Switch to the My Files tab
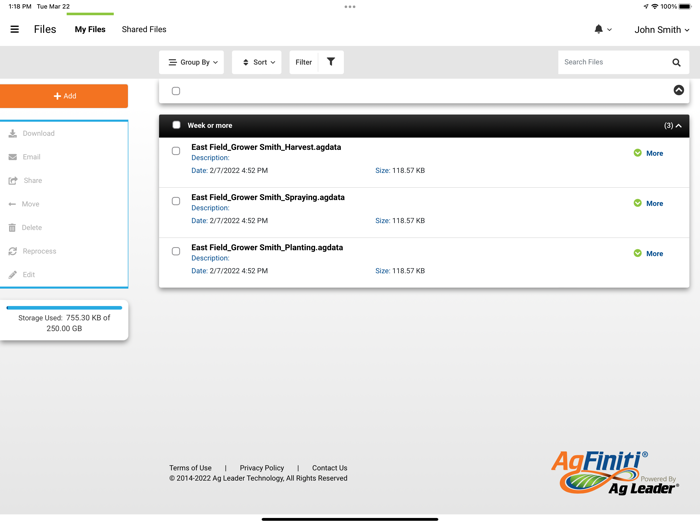700x525 pixels. click(90, 29)
